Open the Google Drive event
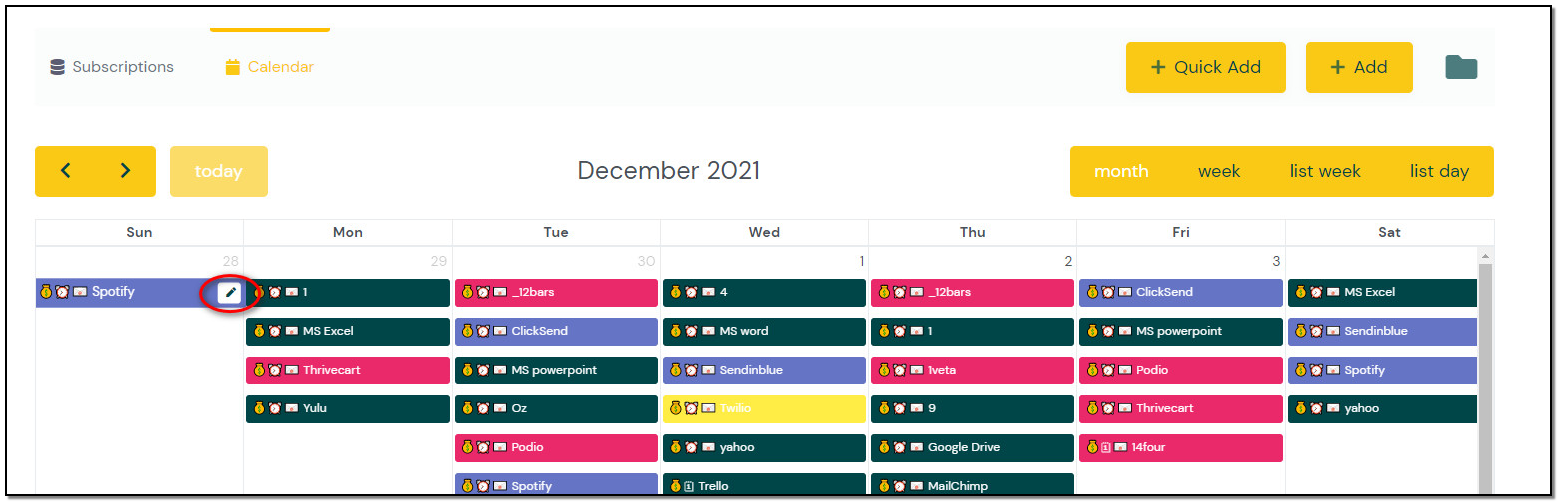The image size is (1558, 502). coord(972,447)
